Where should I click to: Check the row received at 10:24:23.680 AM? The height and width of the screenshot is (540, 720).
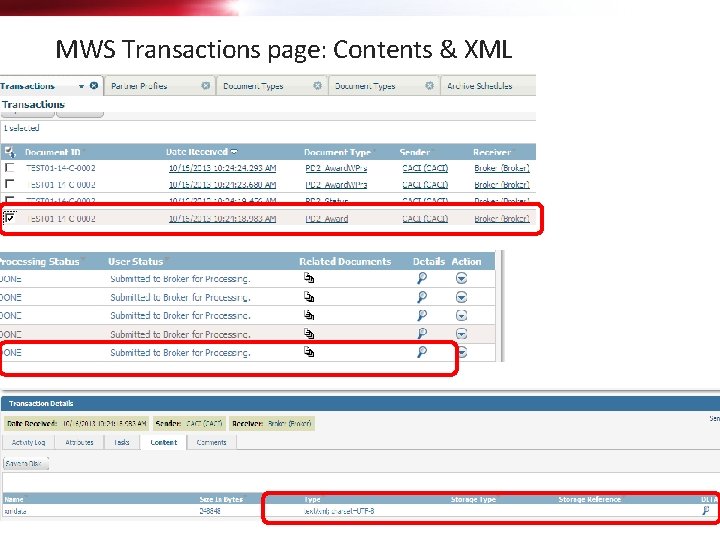[x=9, y=184]
